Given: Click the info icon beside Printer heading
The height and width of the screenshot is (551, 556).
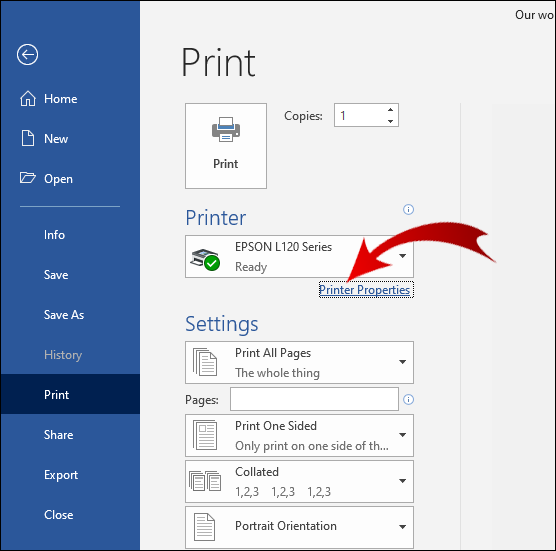Looking at the screenshot, I should 408,209.
